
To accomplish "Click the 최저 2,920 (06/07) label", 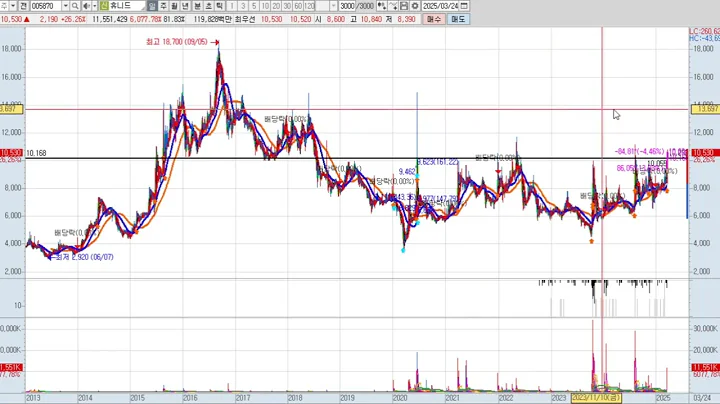I will click(84, 257).
